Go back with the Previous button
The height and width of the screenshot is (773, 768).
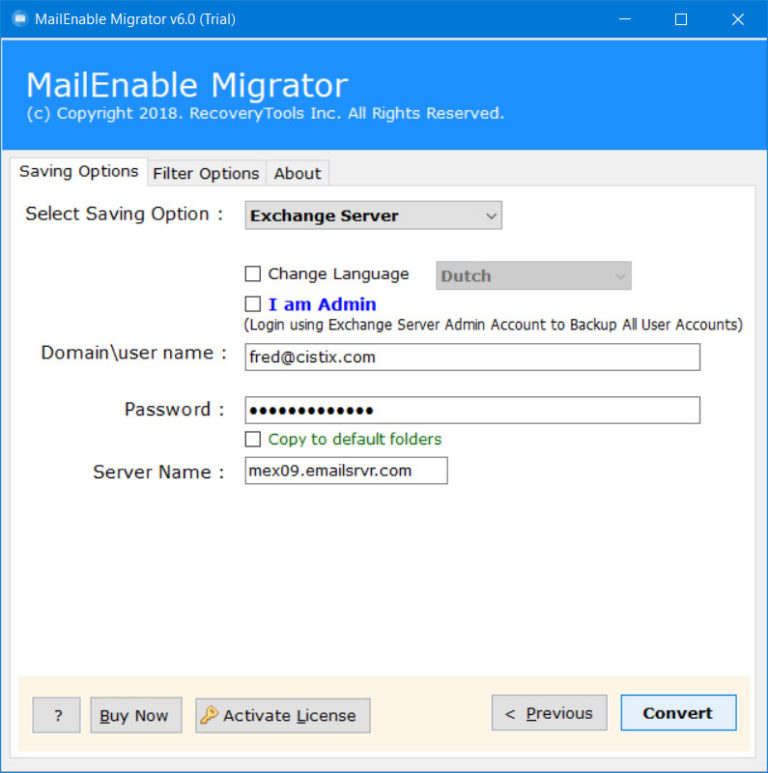(x=549, y=713)
